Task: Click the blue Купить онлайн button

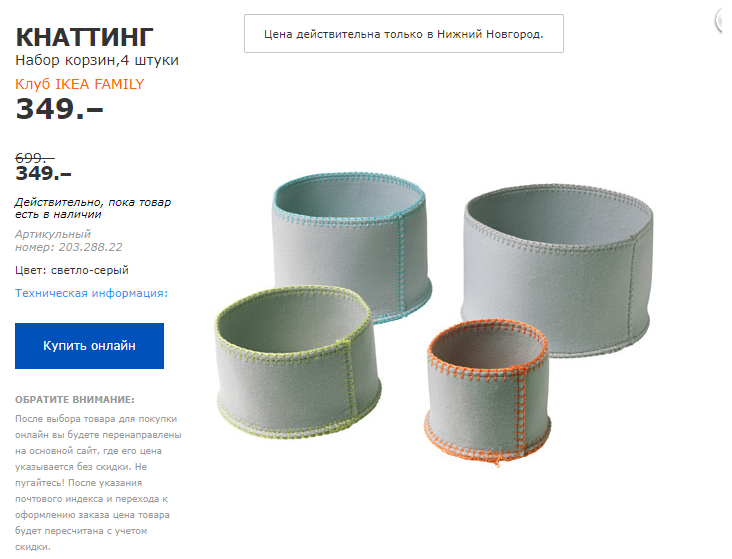Action: point(89,346)
